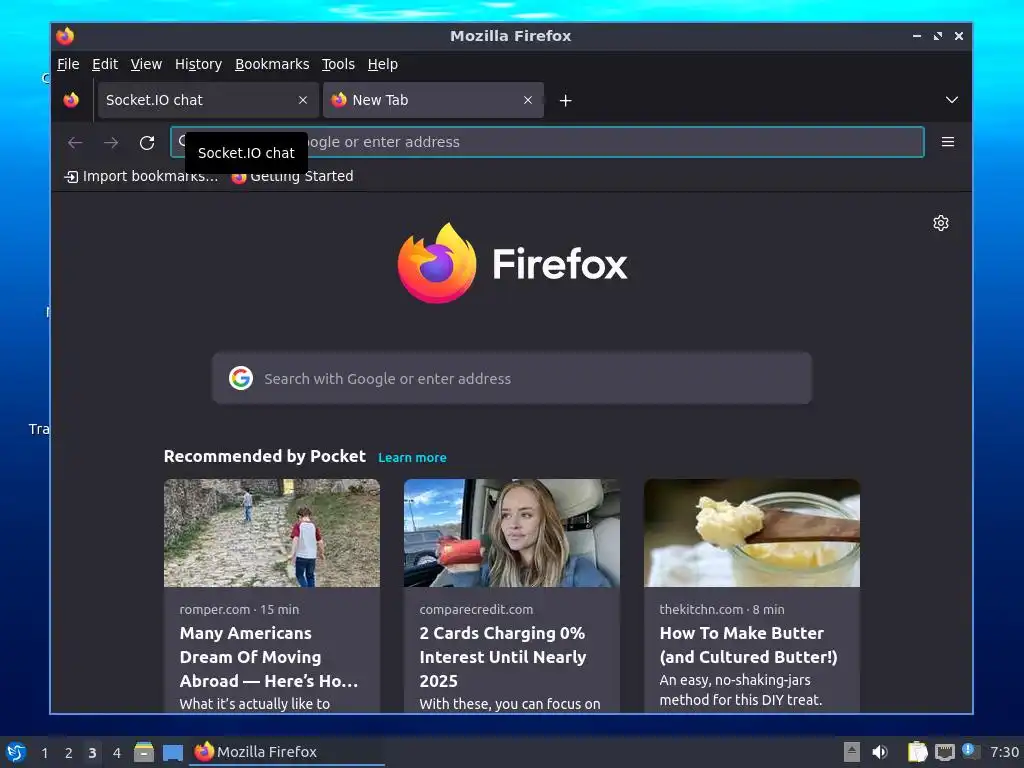Viewport: 1024px width, 768px height.
Task: Click the address bar field
Action: 547,142
